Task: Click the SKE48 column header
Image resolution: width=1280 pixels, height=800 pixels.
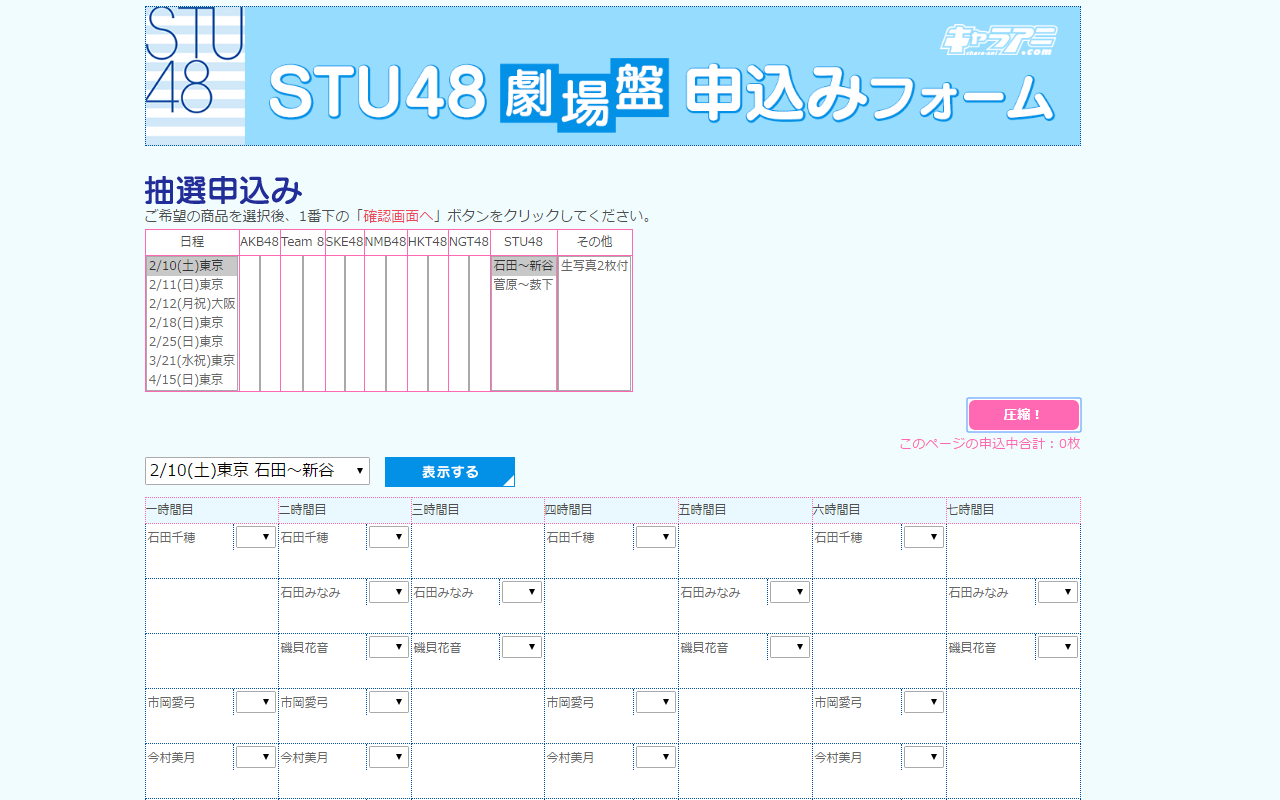Action: (x=345, y=242)
